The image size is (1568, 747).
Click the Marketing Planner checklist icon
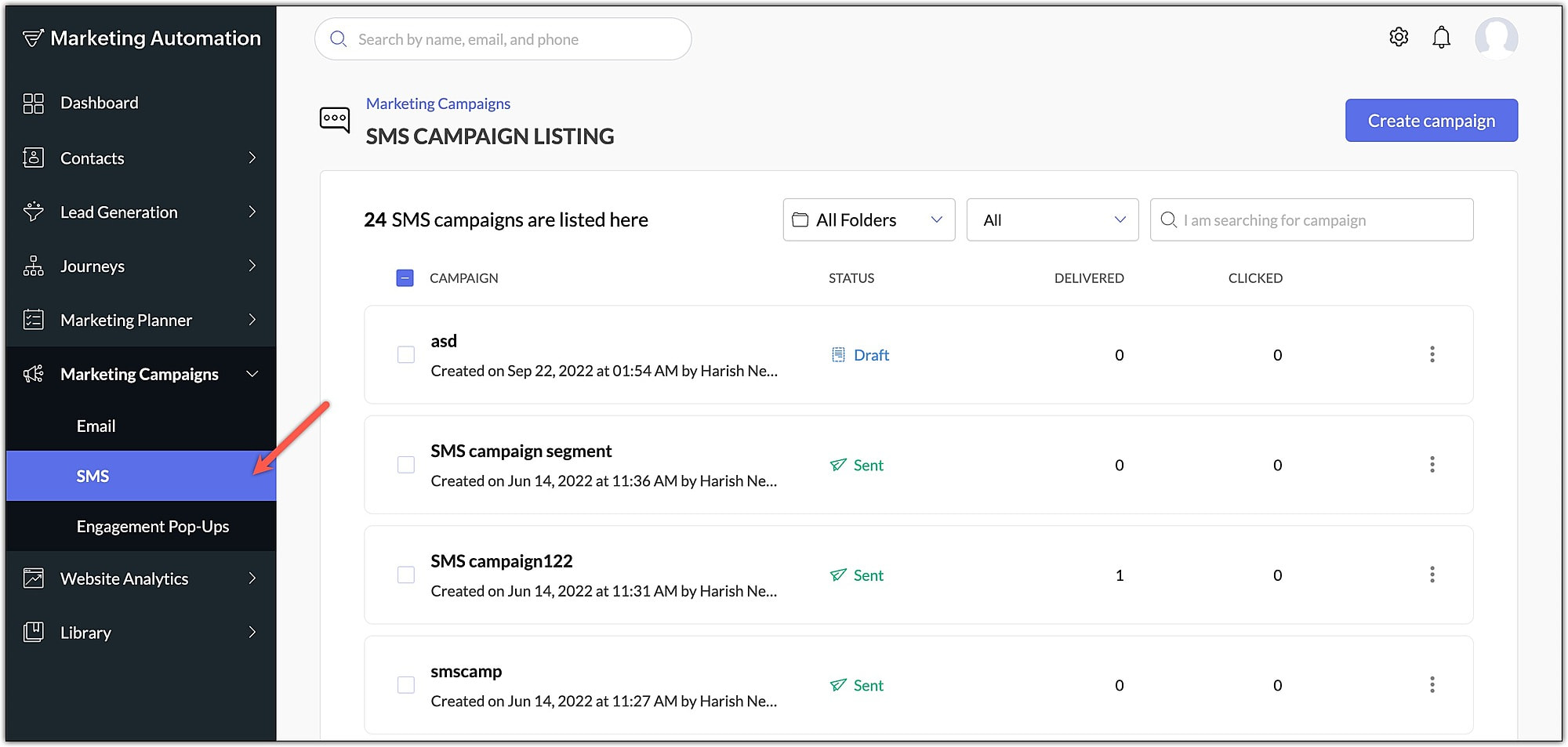coord(33,320)
